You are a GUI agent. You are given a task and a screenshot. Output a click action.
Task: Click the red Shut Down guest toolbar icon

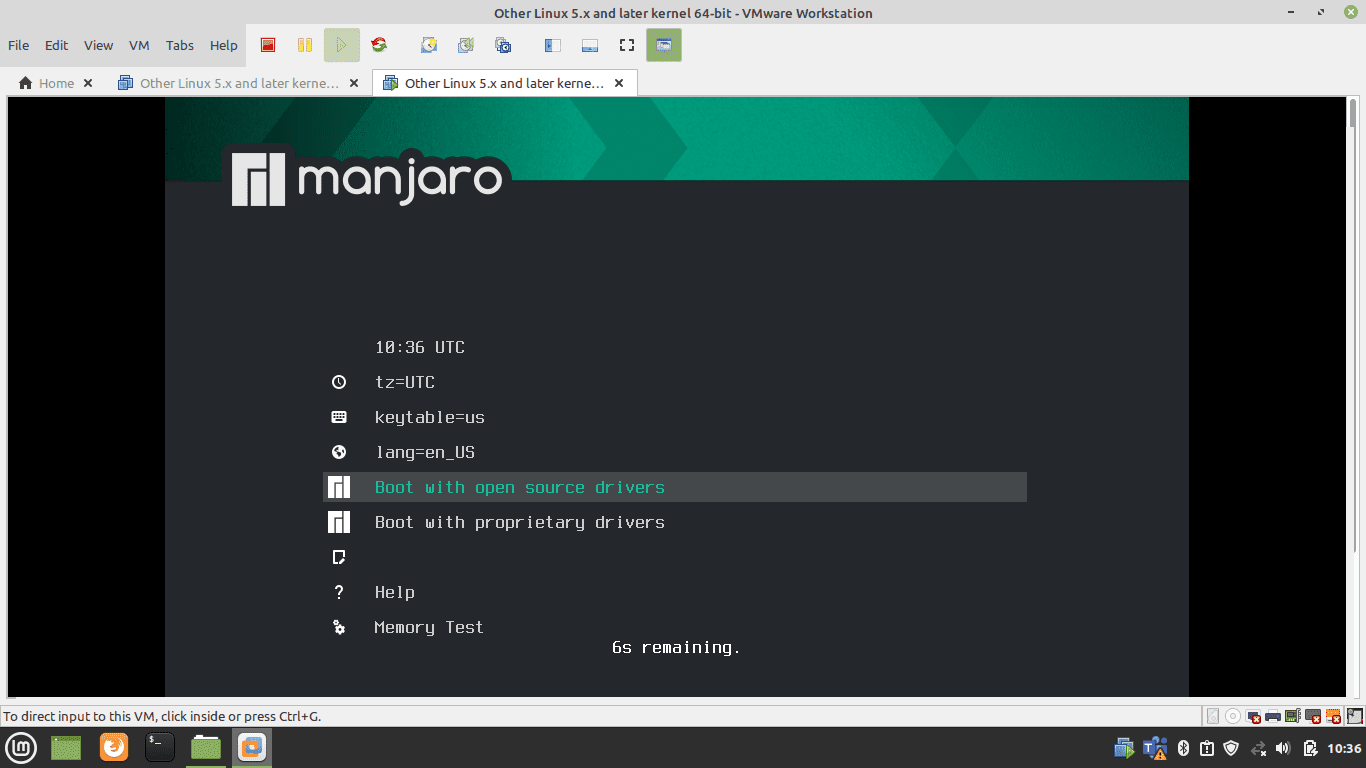point(268,45)
